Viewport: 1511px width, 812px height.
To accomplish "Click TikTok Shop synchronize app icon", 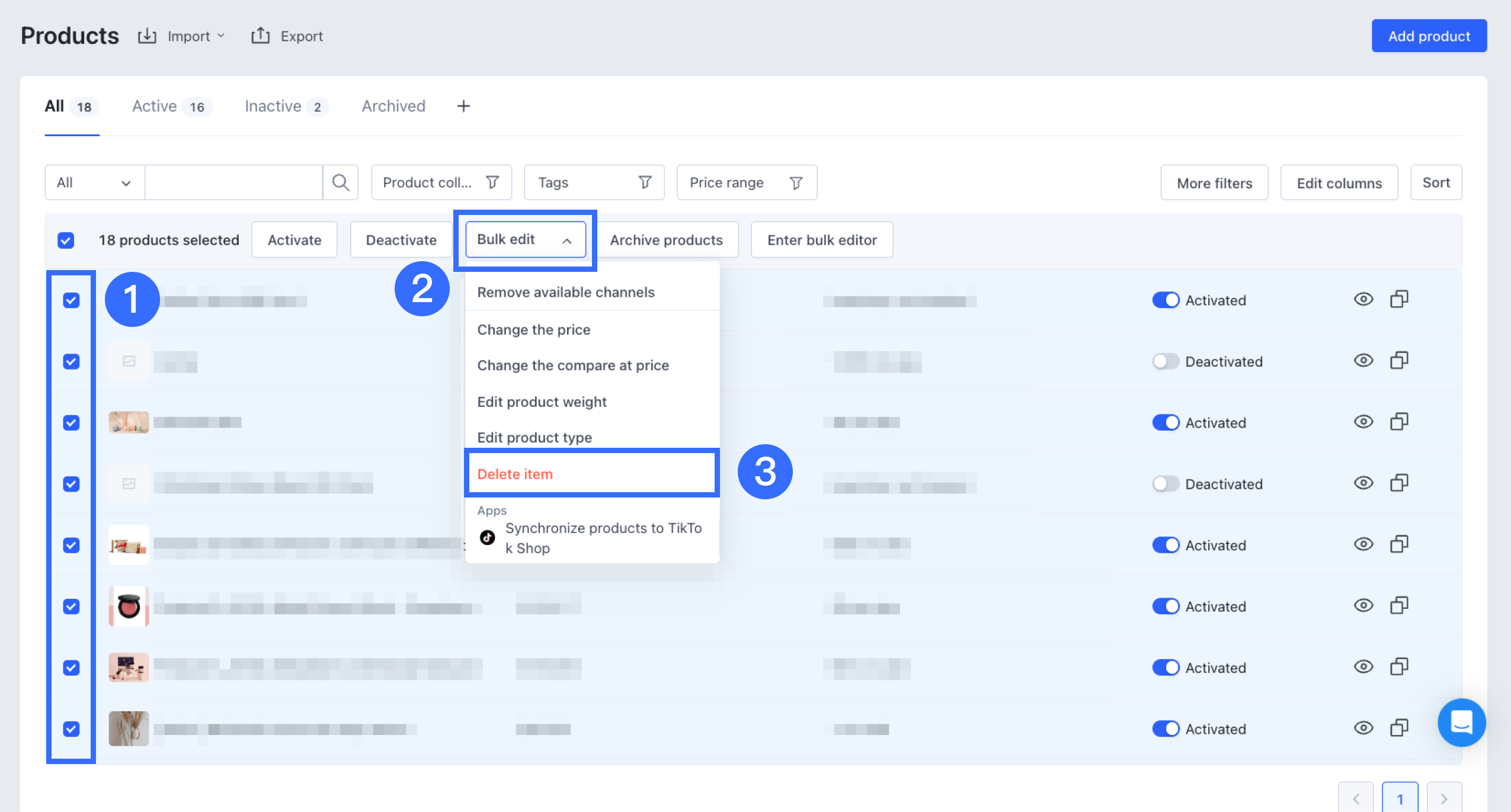I will (x=487, y=537).
